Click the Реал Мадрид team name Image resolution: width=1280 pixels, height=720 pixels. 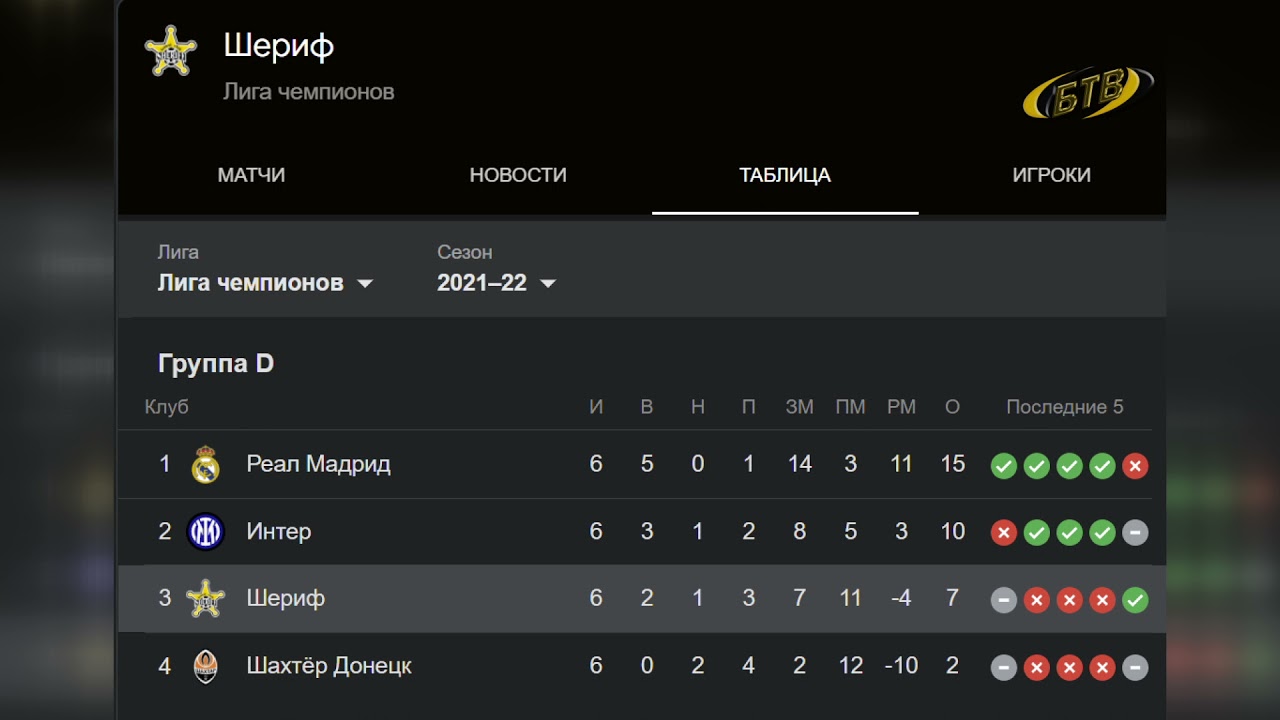pyautogui.click(x=318, y=464)
